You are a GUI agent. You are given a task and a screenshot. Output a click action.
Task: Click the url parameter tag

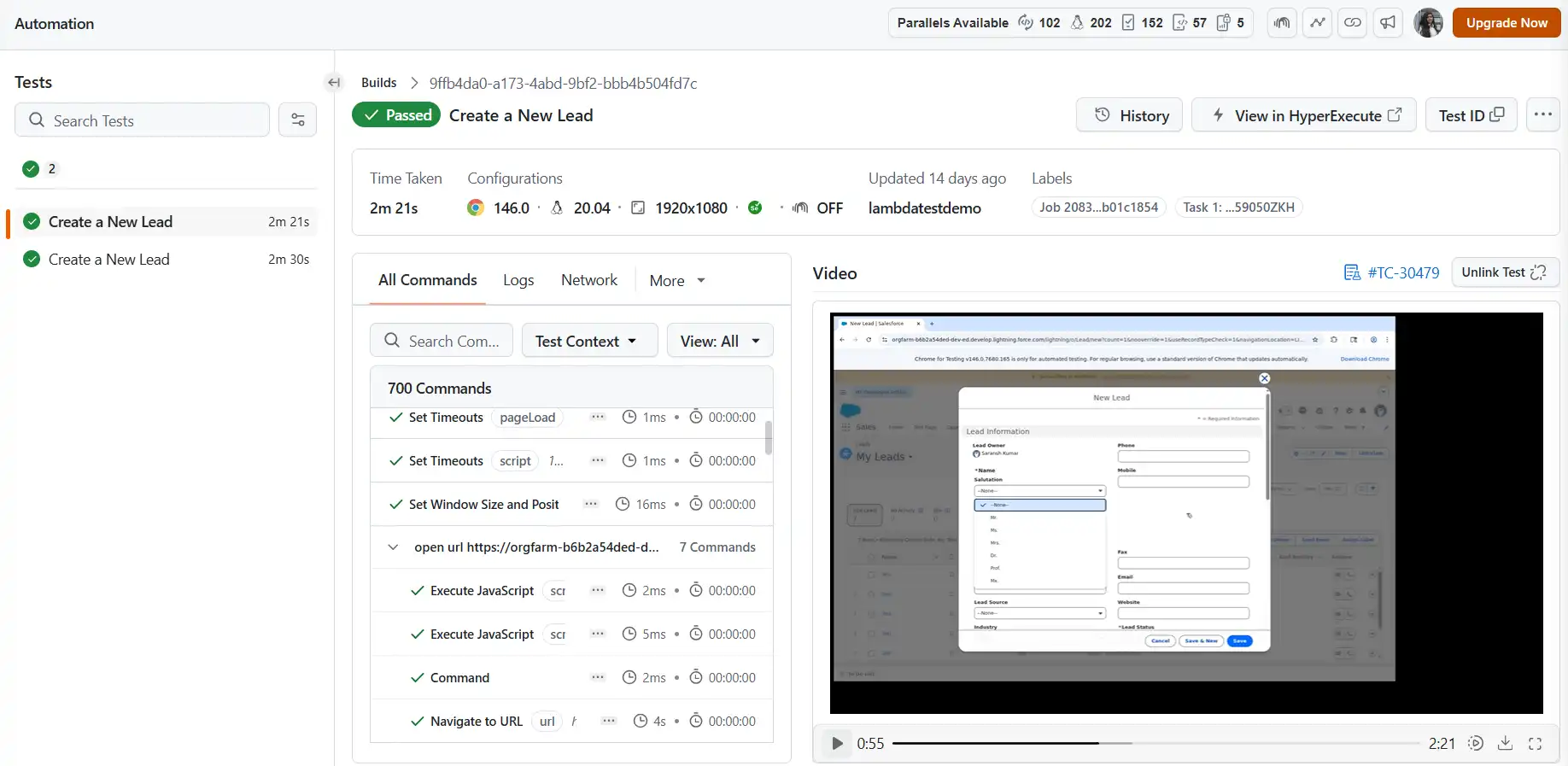[x=547, y=721]
